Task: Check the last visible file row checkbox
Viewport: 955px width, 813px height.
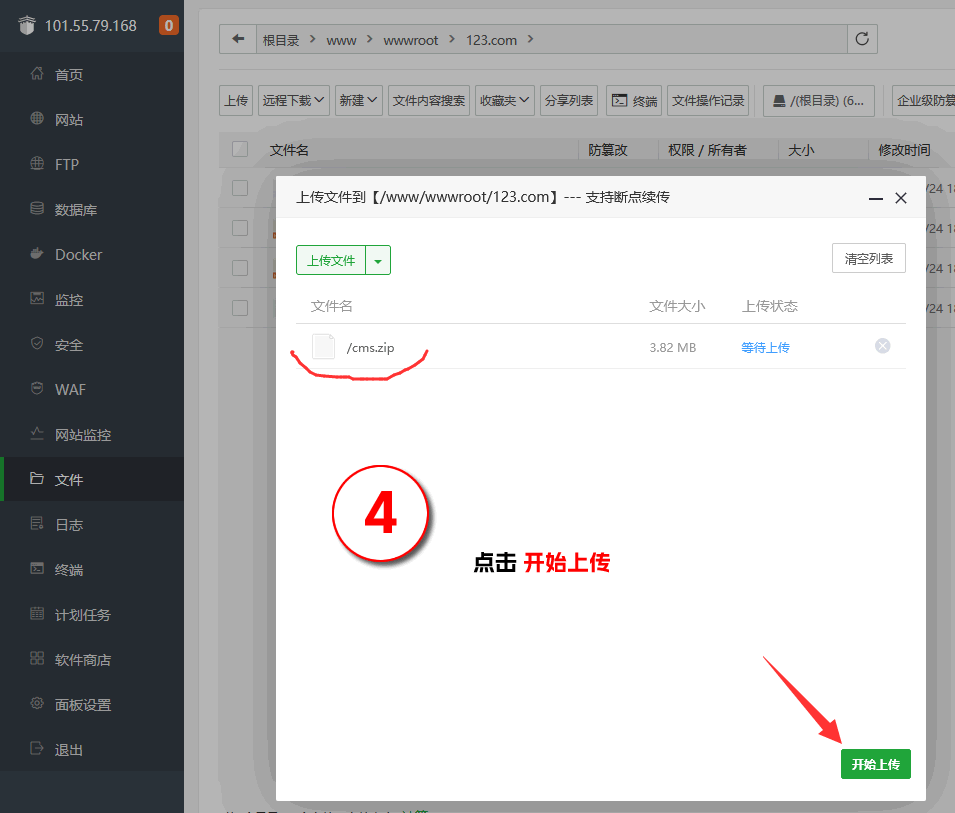Action: [x=240, y=308]
